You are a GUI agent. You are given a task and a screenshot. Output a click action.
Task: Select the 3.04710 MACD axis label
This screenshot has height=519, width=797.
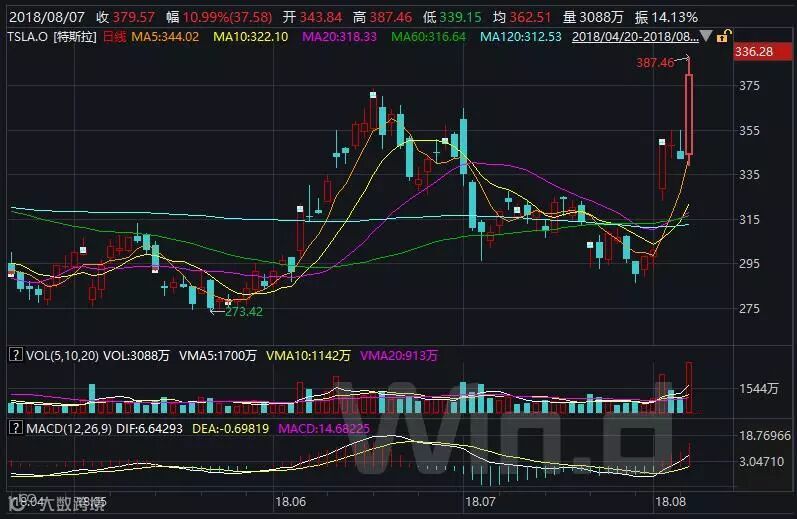click(761, 462)
